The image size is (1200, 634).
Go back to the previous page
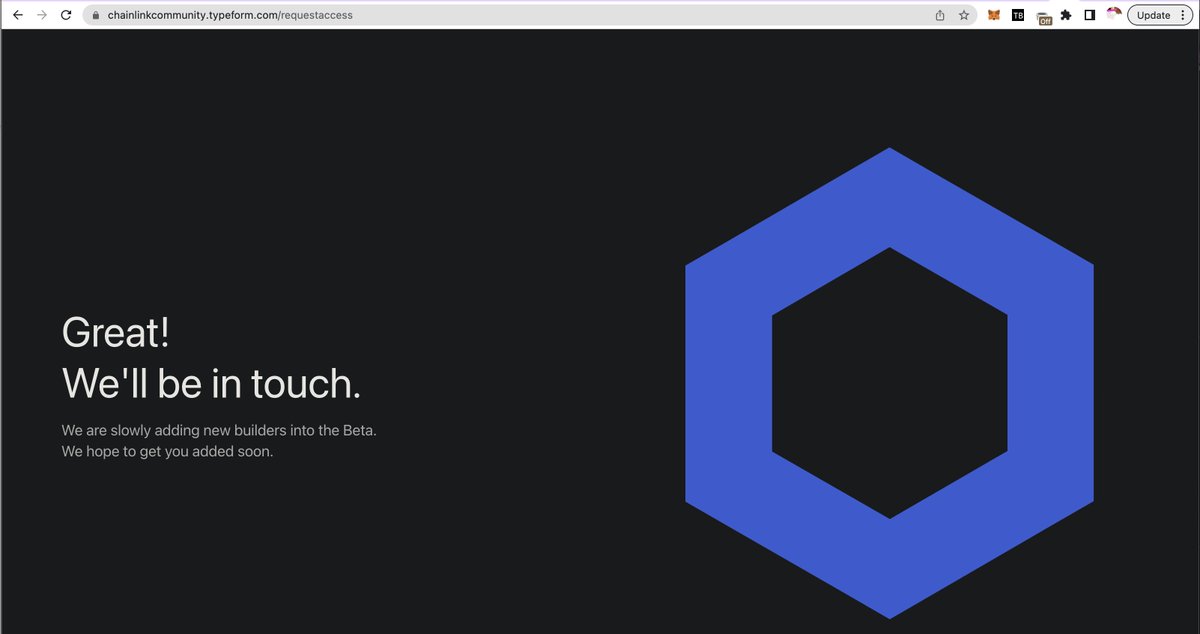17,15
